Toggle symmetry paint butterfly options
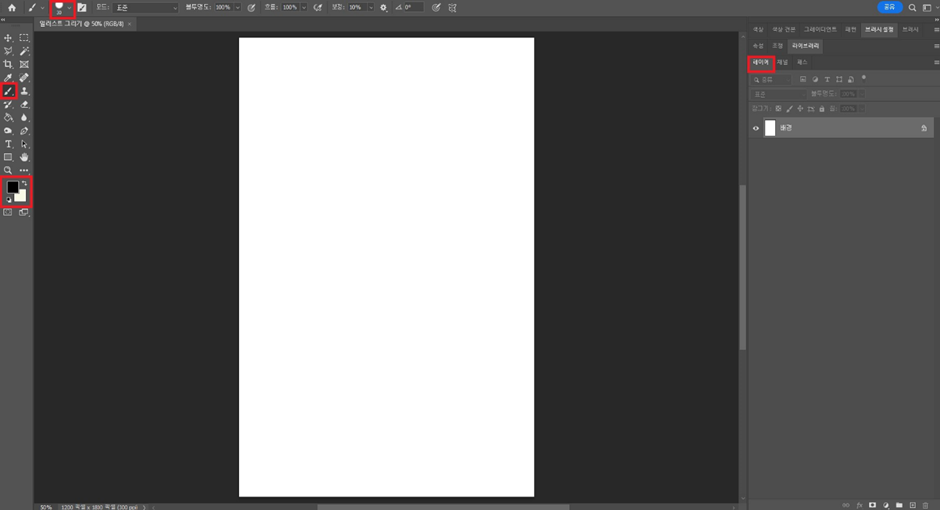Image resolution: width=940 pixels, height=510 pixels. [453, 8]
